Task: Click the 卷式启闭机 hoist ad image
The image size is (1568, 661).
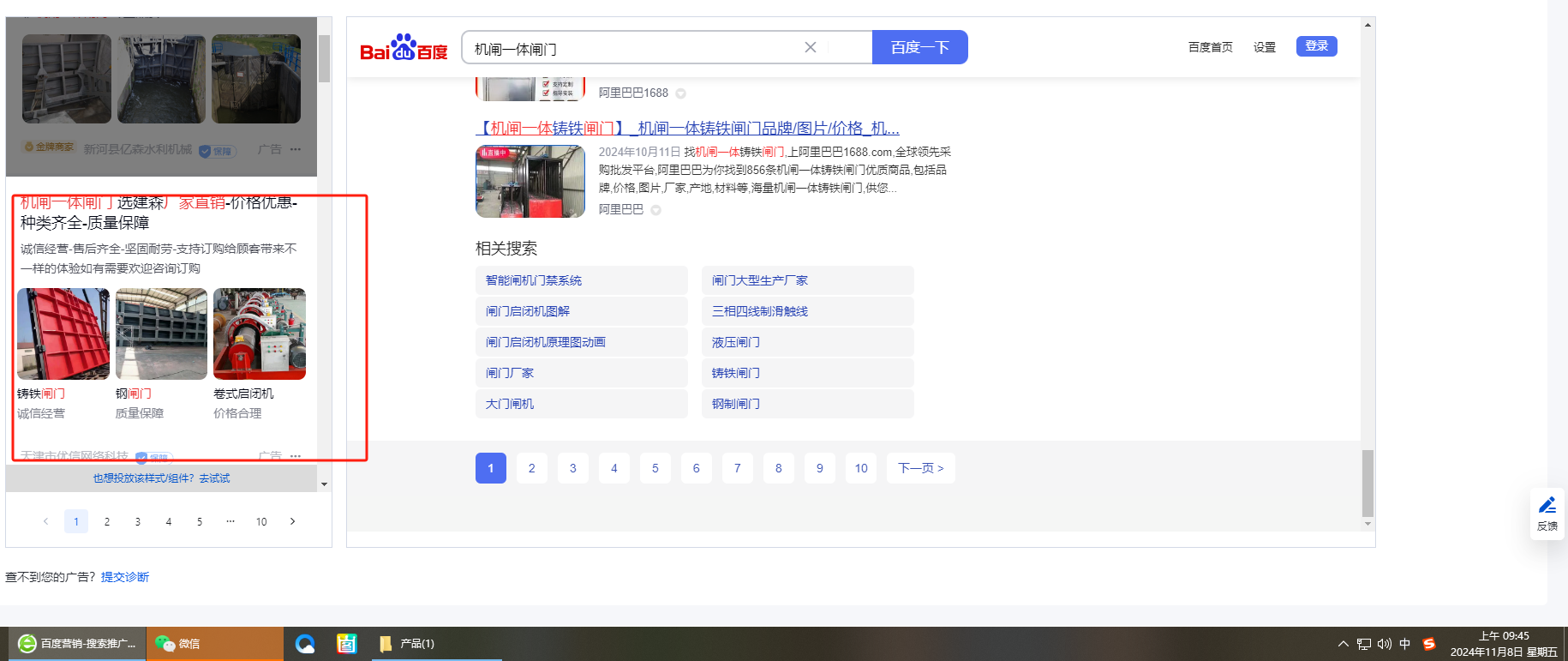Action: [260, 334]
